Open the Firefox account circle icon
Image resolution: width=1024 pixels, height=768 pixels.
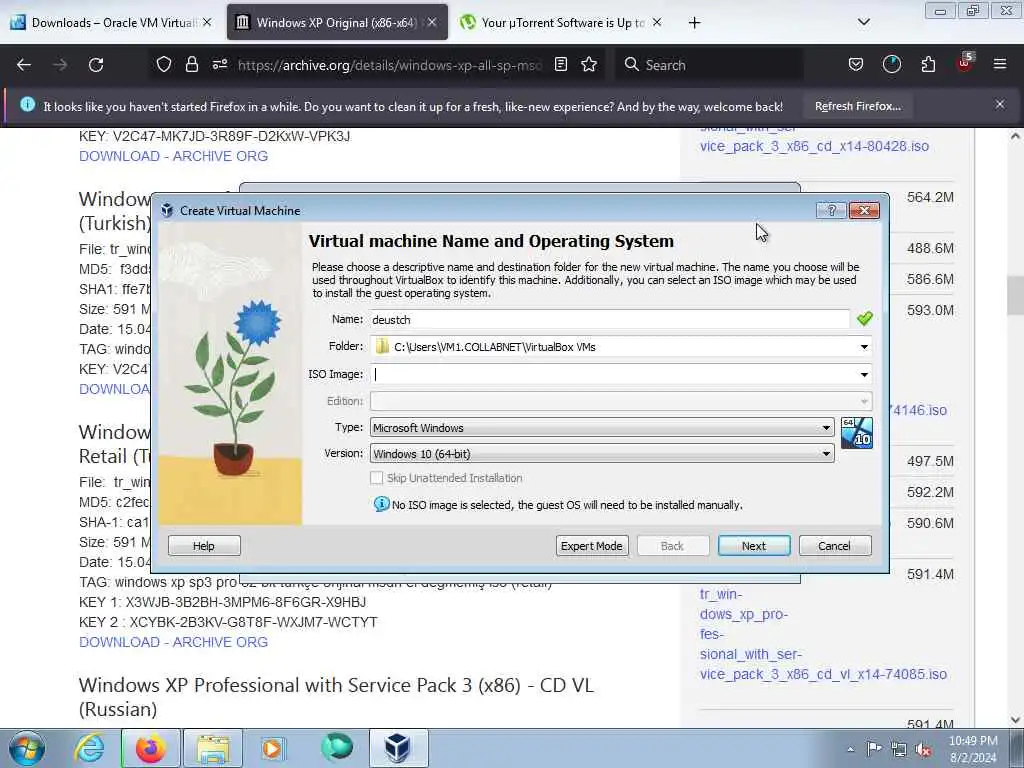click(891, 65)
